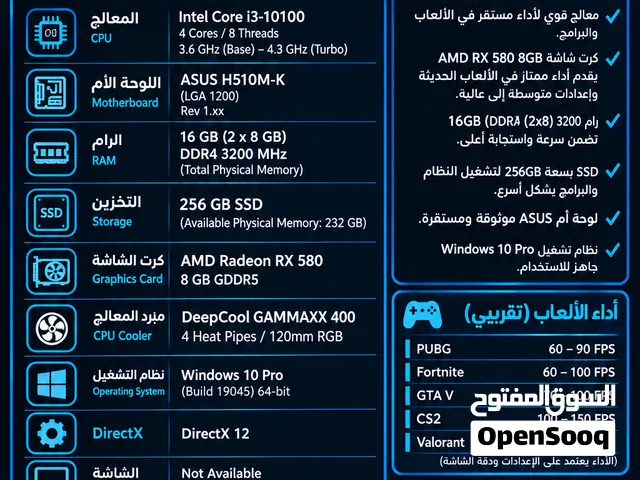Click the أداء الألعاب (تقريبي) heading
This screenshot has height=480, width=640.
(541, 313)
